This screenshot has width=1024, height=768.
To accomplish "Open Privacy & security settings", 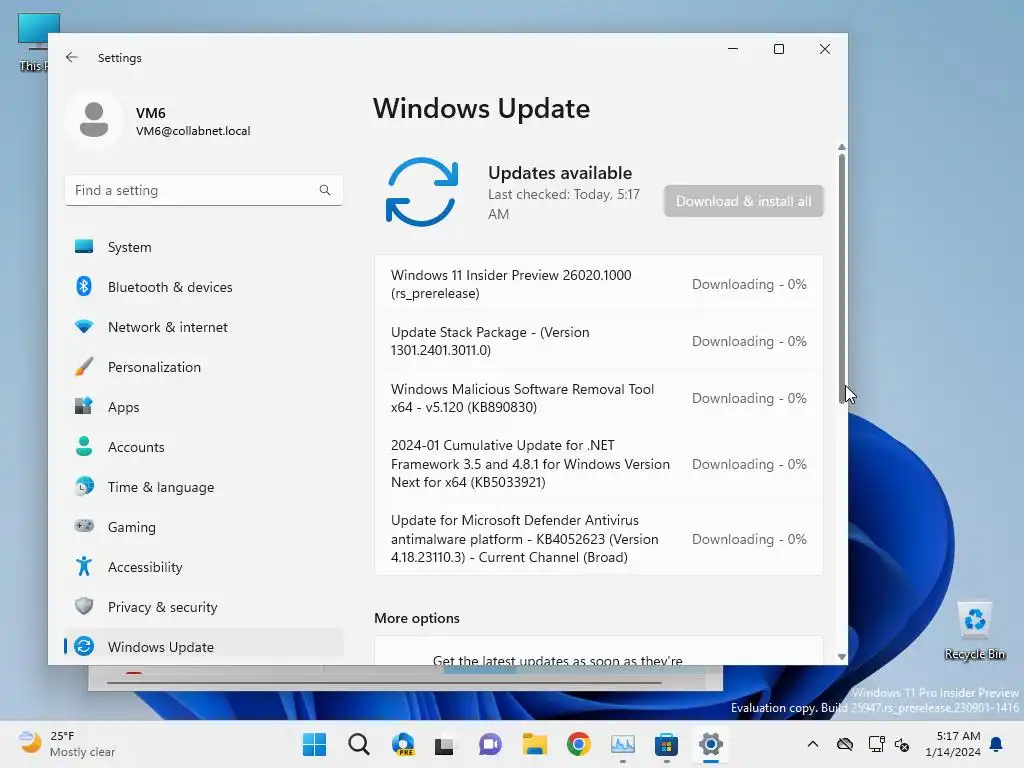I will (x=204, y=607).
